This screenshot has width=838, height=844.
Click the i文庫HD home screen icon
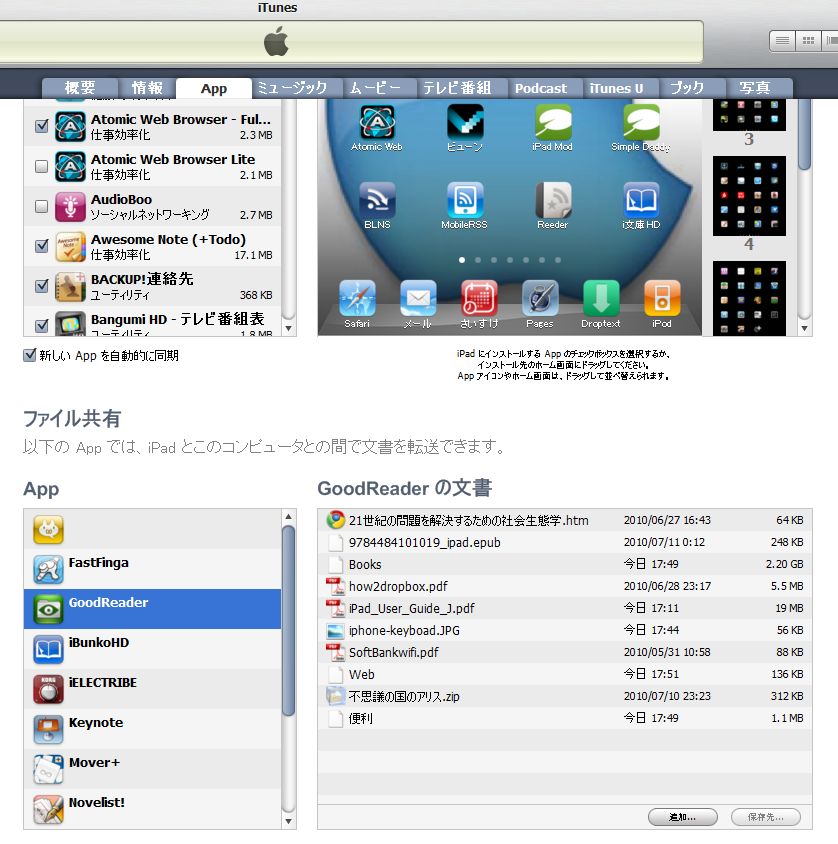pos(641,200)
